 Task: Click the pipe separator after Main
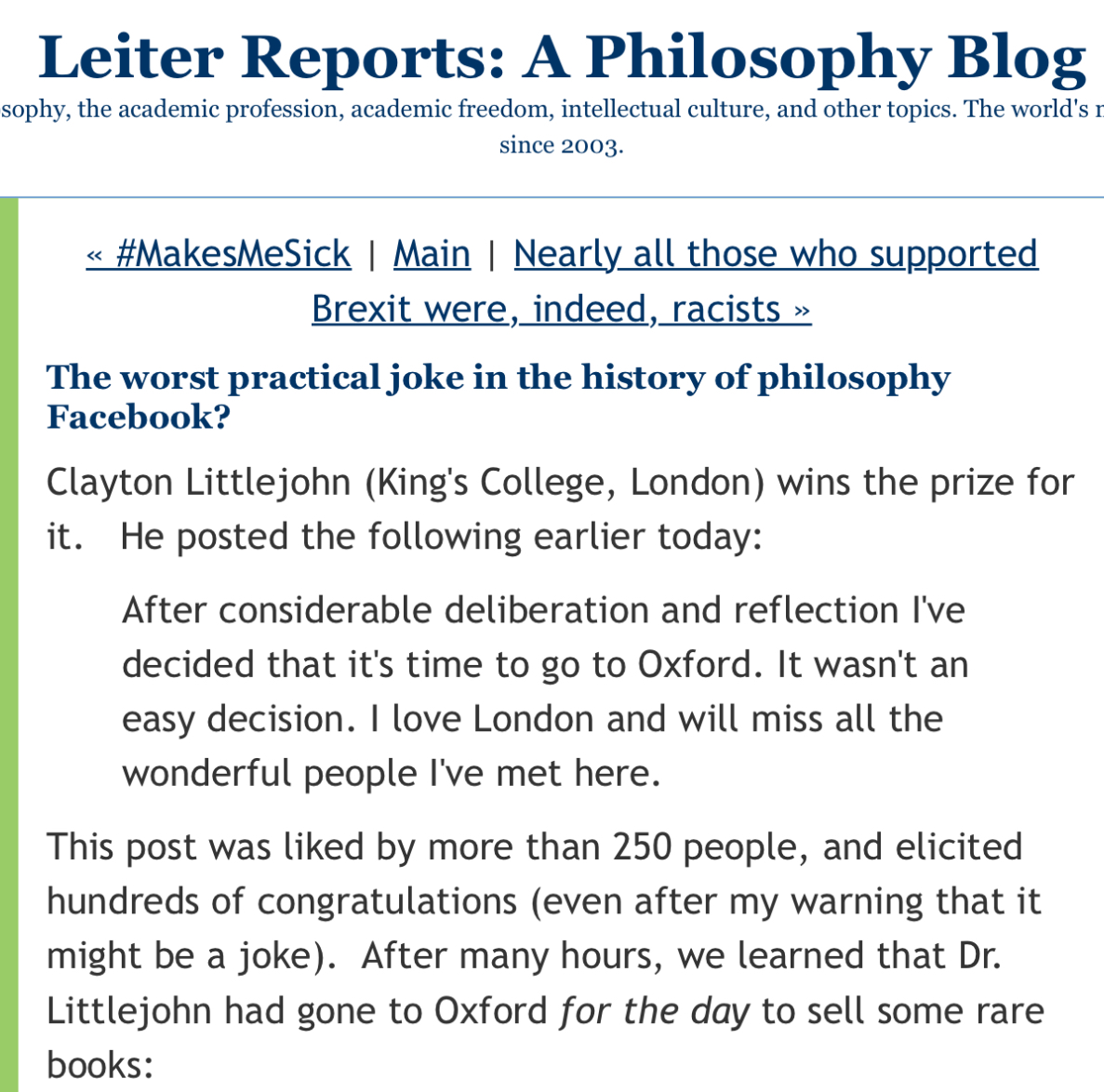click(492, 255)
